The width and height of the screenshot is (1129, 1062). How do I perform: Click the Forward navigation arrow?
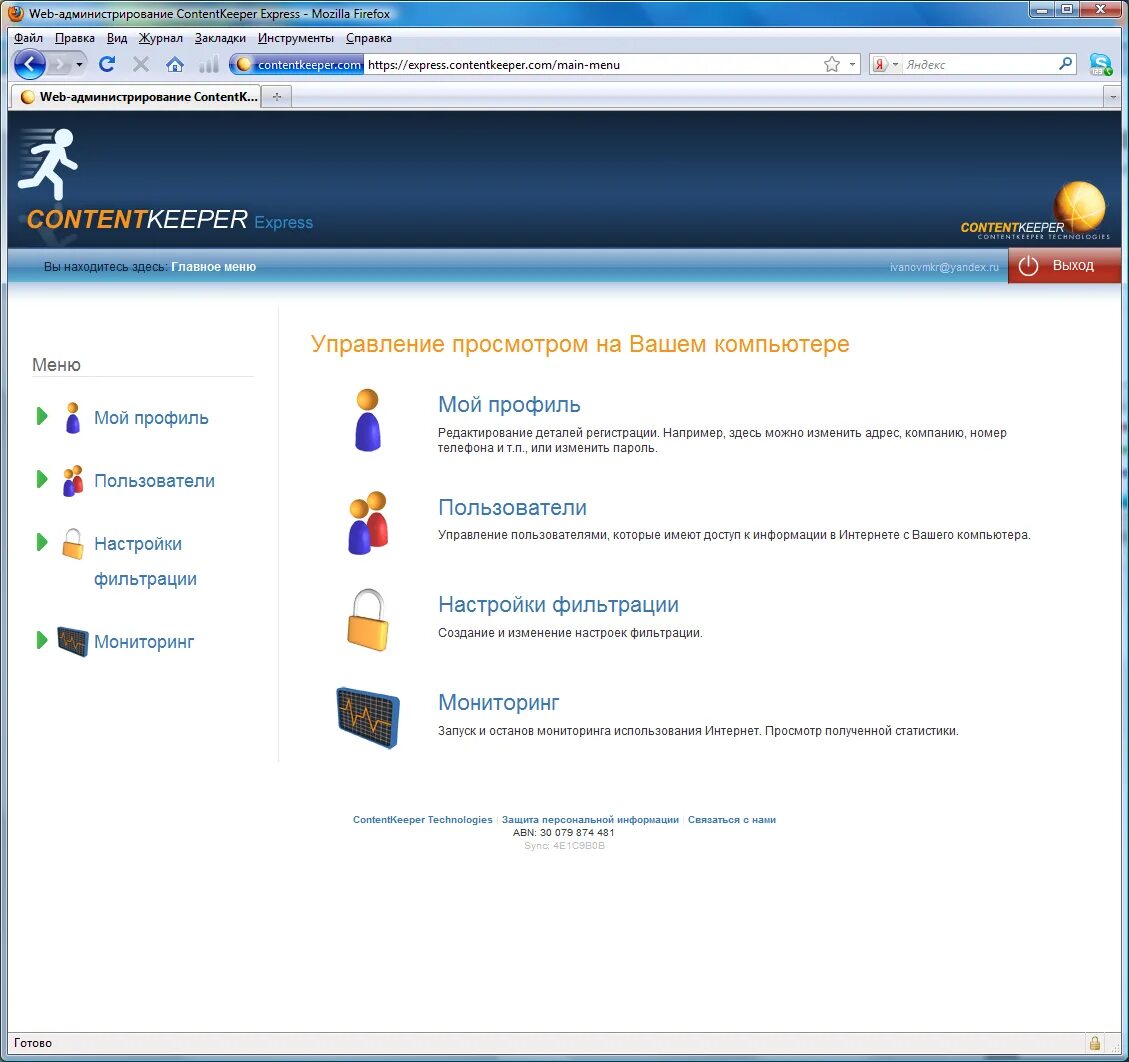click(x=60, y=65)
